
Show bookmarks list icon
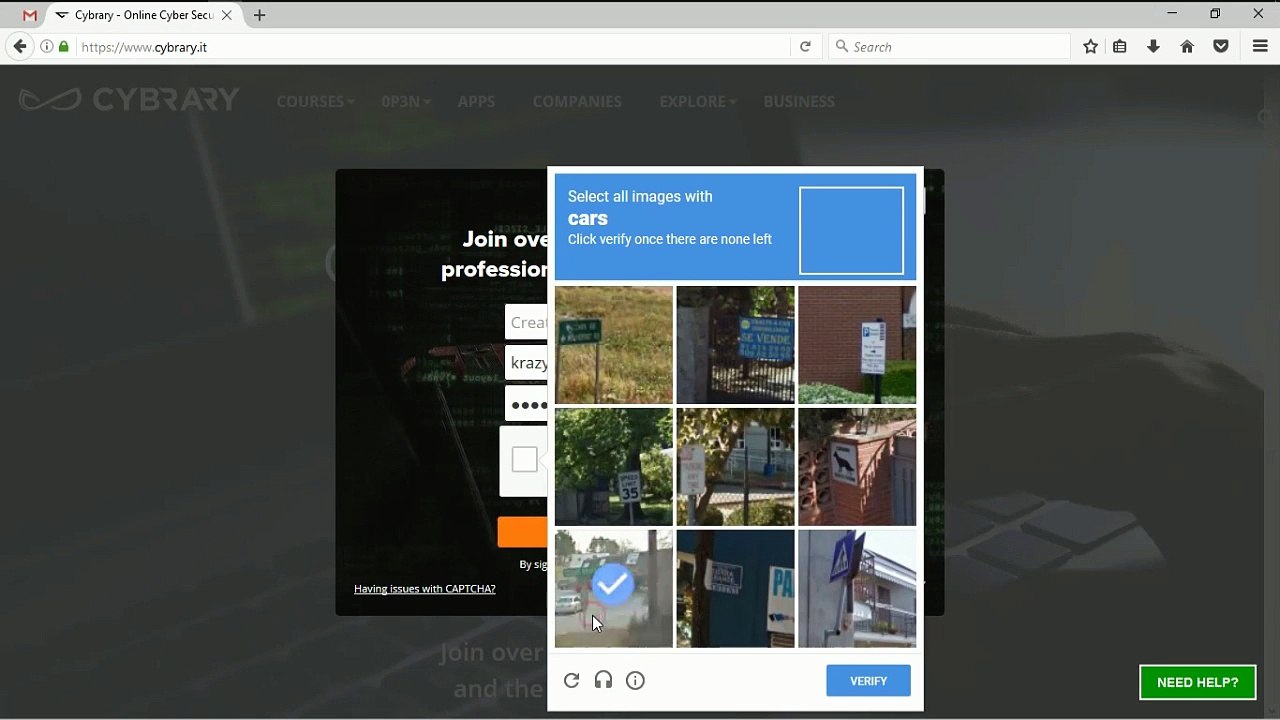(1120, 47)
